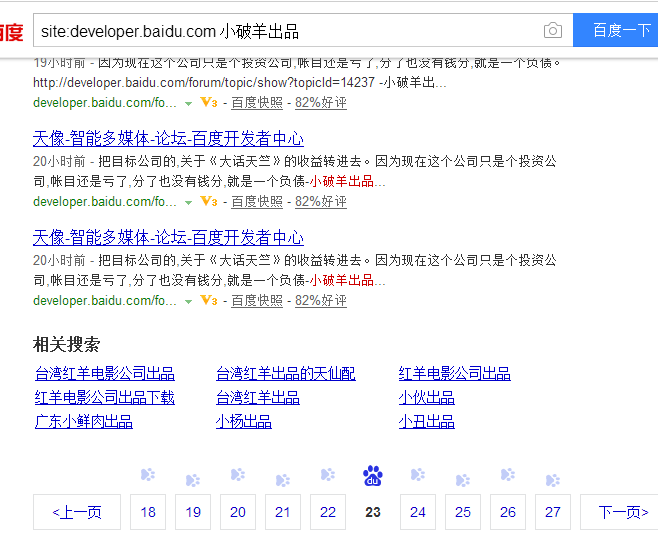Jump to results page 18
This screenshot has width=658, height=552.
coord(148,512)
